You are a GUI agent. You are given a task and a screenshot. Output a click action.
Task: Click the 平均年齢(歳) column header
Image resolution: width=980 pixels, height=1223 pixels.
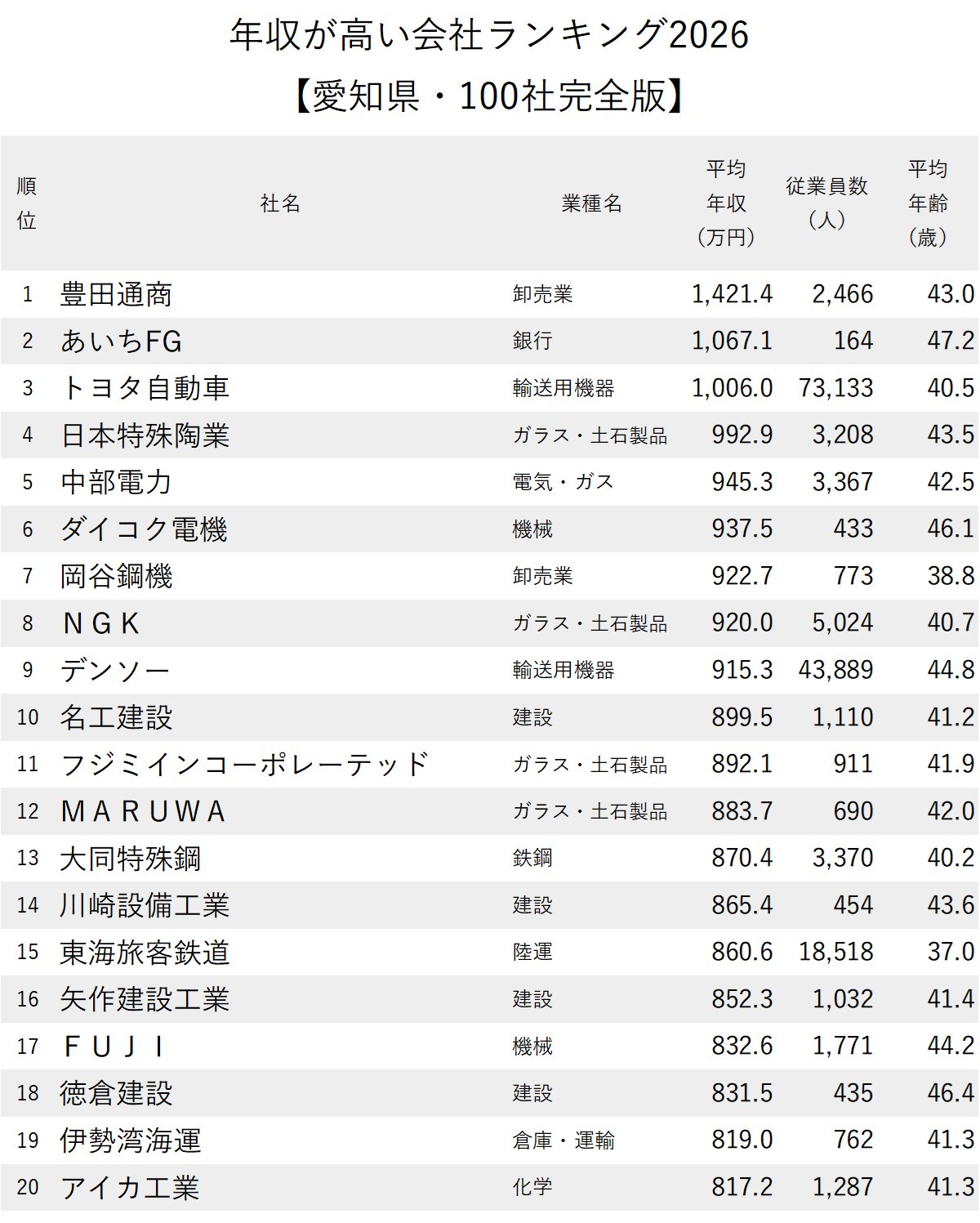(928, 203)
